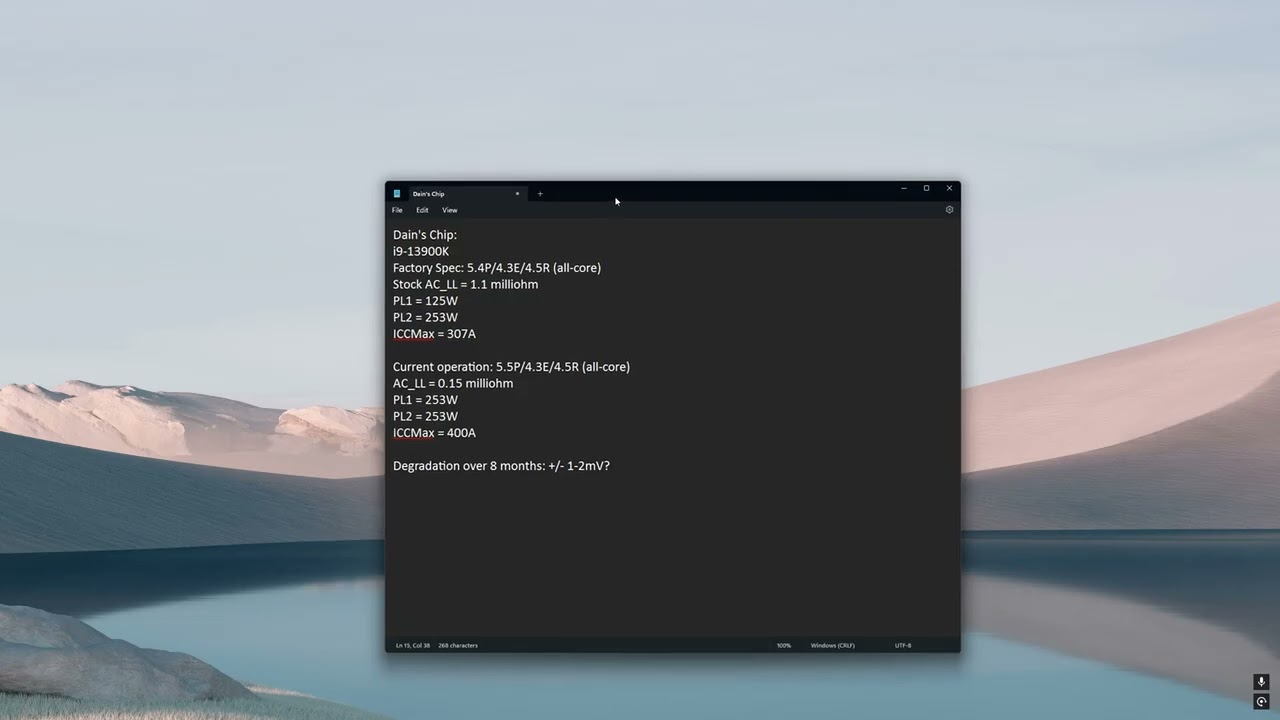Open the File menu
This screenshot has height=720, width=1280.
click(x=397, y=210)
